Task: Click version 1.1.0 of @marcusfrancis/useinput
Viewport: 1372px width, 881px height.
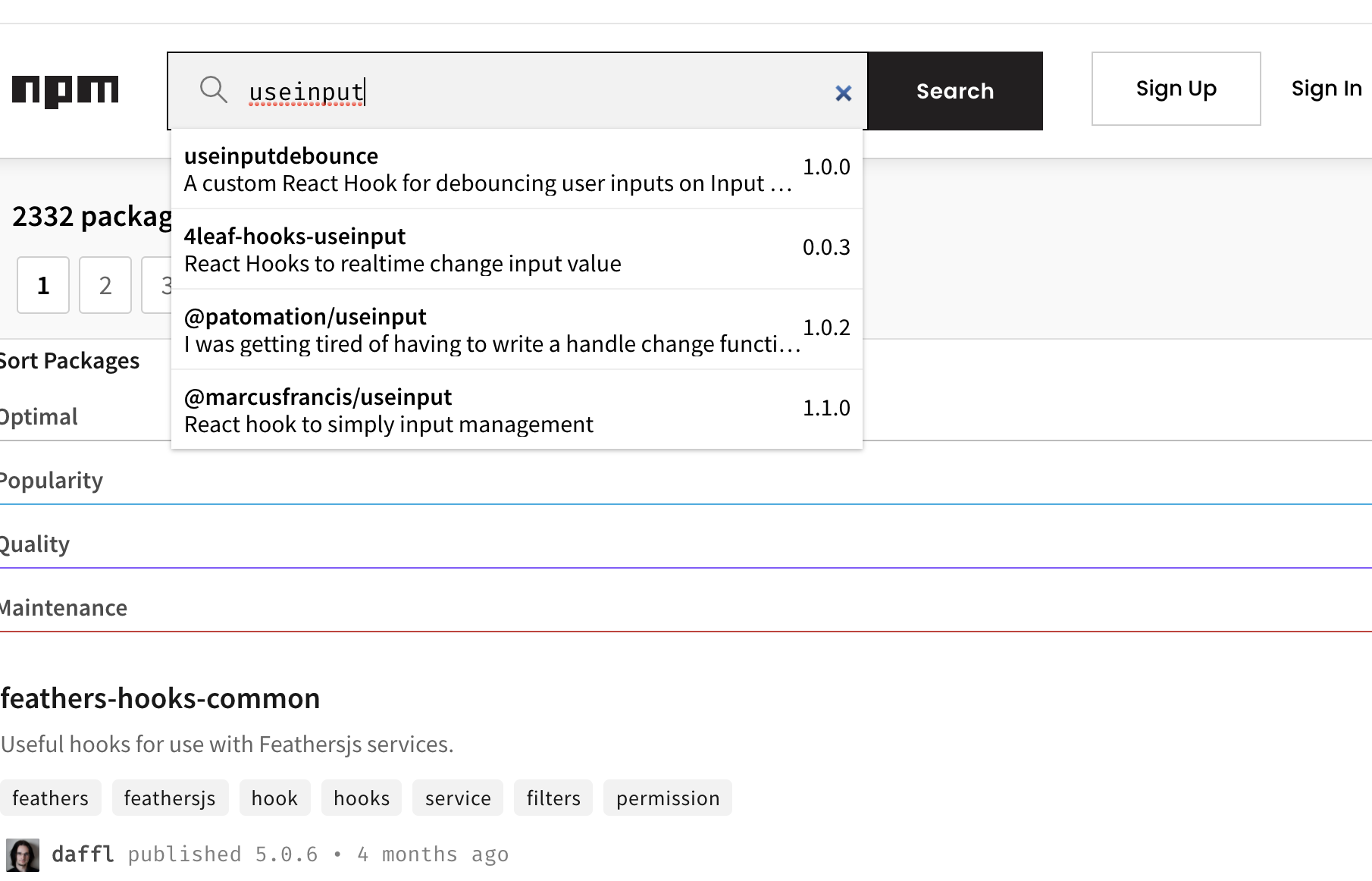Action: pyautogui.click(x=826, y=408)
